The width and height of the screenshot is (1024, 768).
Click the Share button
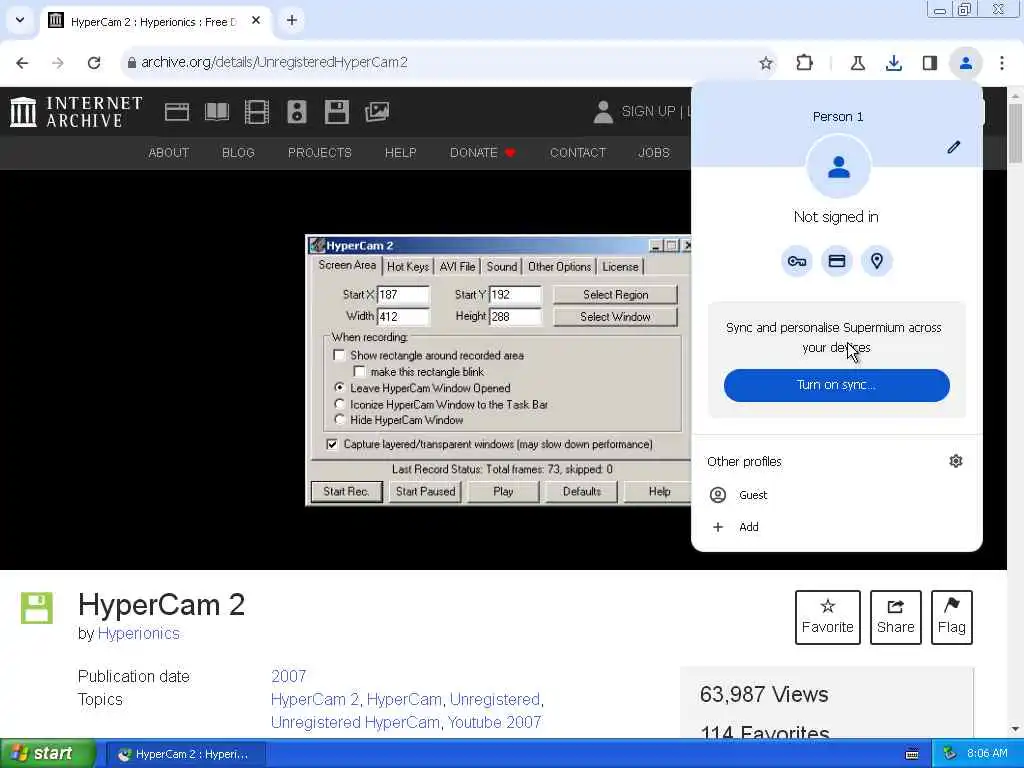click(895, 617)
